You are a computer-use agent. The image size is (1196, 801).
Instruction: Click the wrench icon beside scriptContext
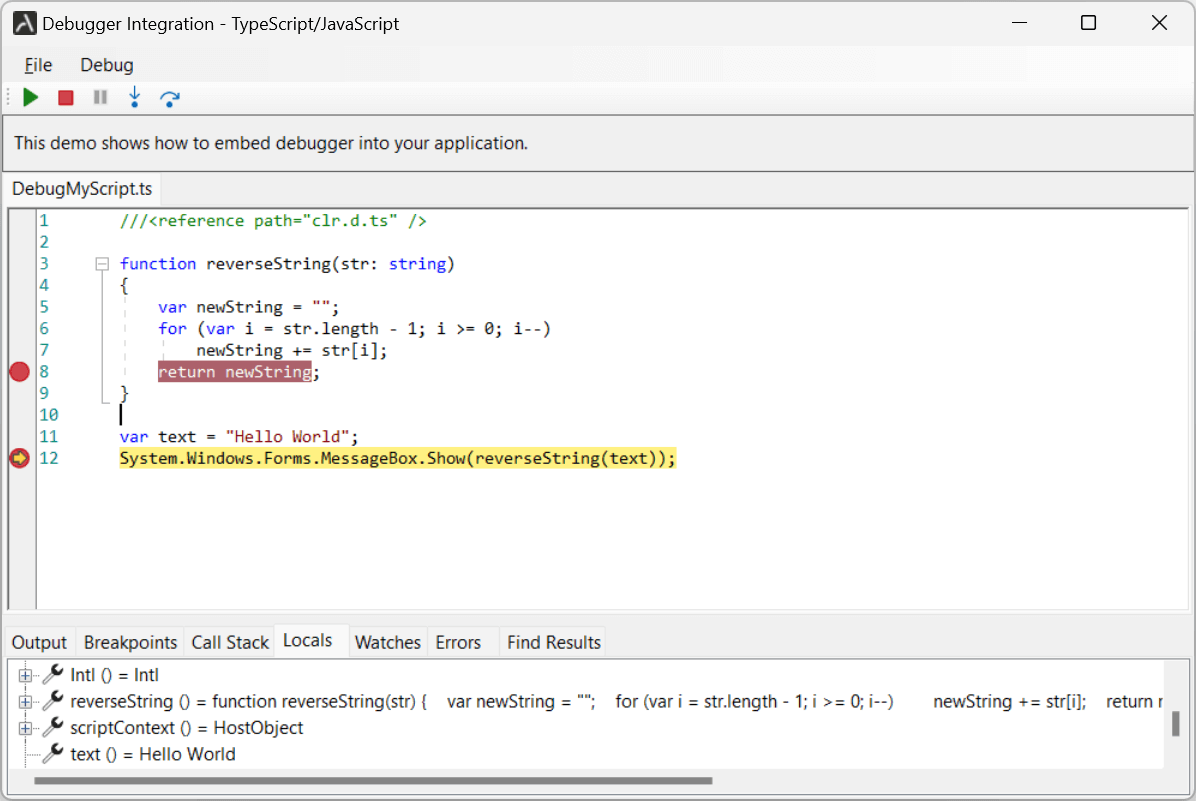53,727
